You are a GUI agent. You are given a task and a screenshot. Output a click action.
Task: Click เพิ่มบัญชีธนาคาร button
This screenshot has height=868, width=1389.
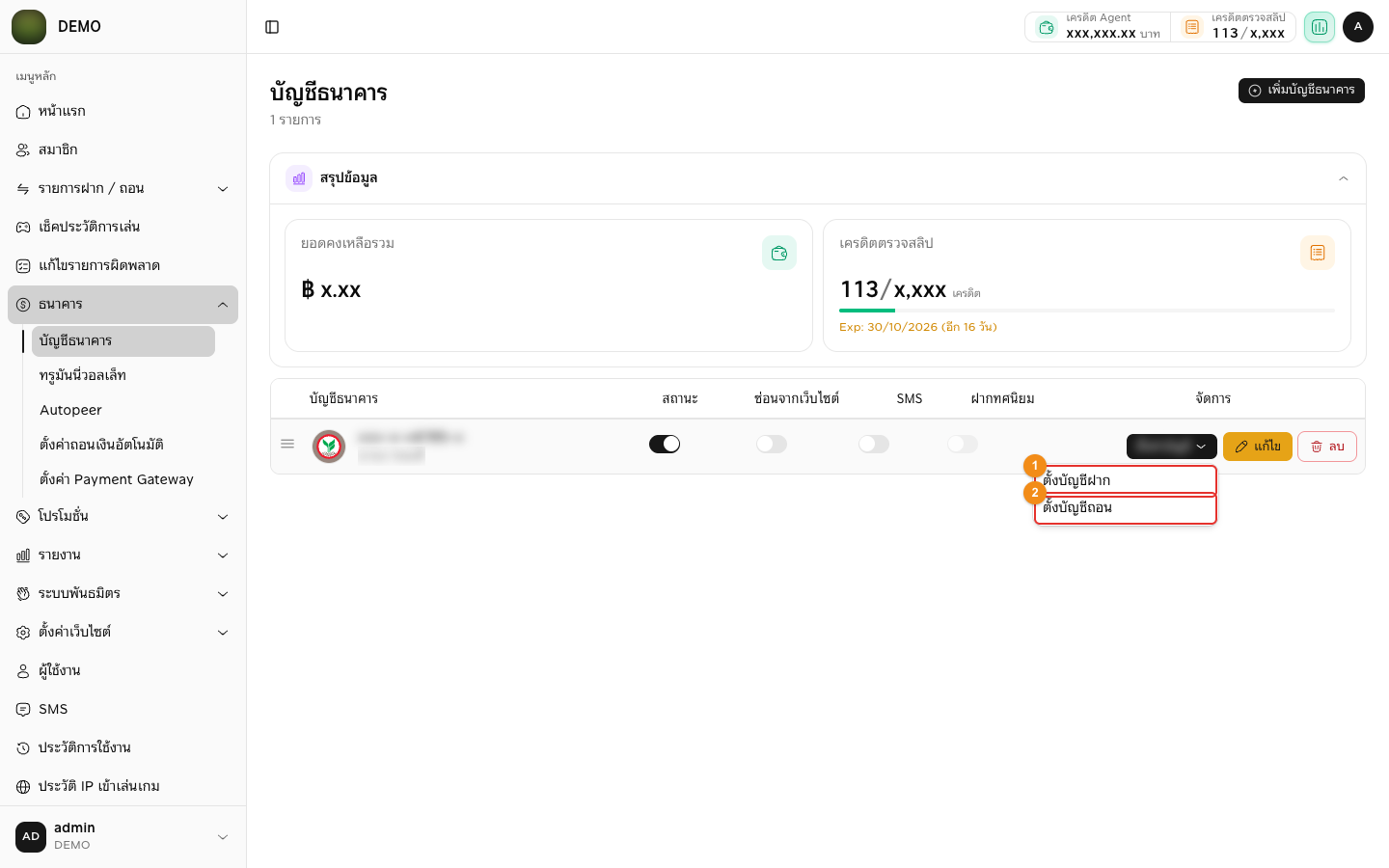click(x=1301, y=91)
